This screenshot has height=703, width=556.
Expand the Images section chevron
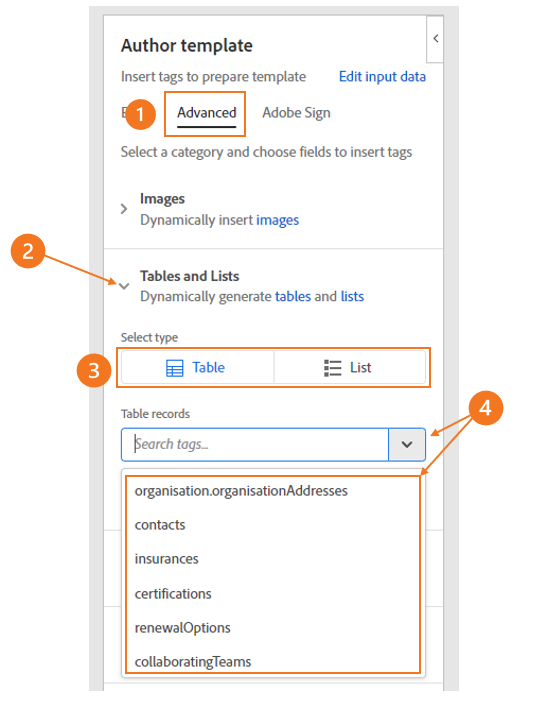pos(124,209)
